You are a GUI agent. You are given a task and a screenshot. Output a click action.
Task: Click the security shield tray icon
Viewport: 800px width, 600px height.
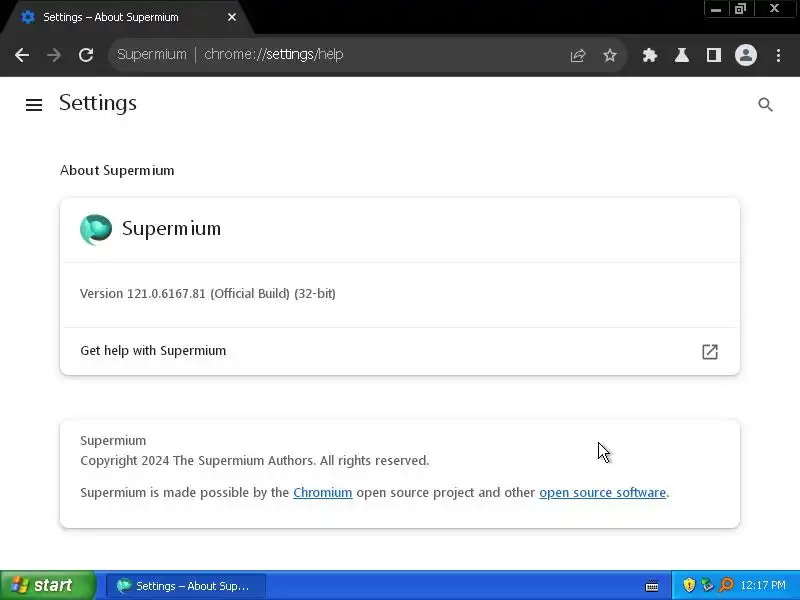[689, 585]
